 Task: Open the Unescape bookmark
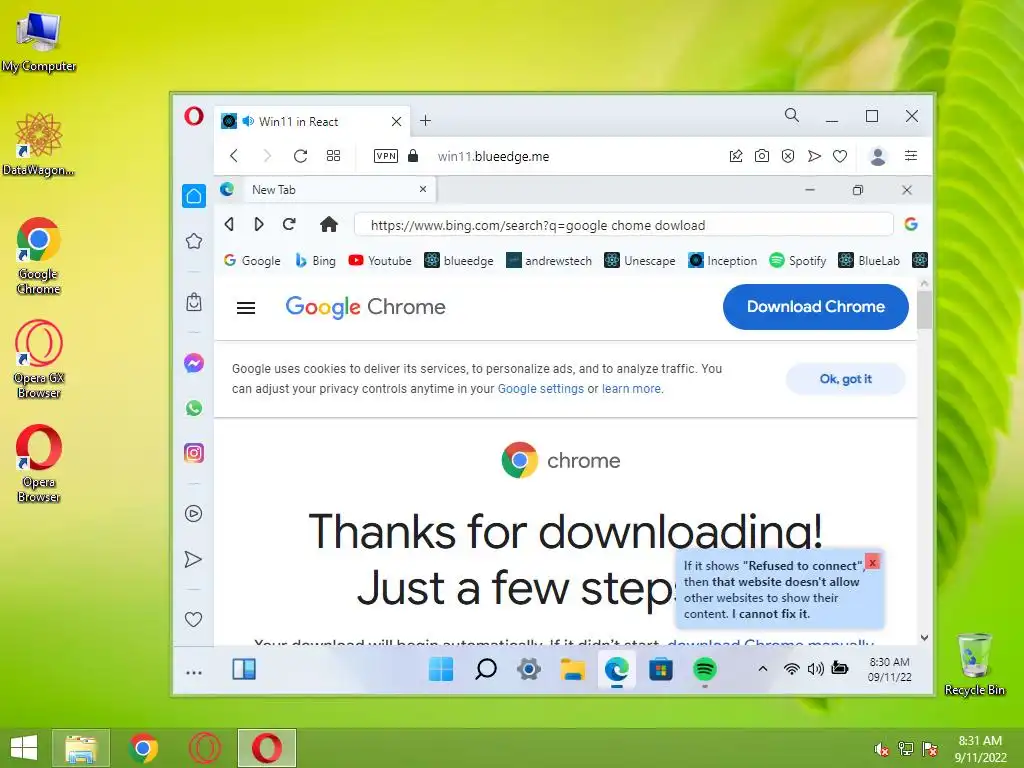pyautogui.click(x=640, y=261)
